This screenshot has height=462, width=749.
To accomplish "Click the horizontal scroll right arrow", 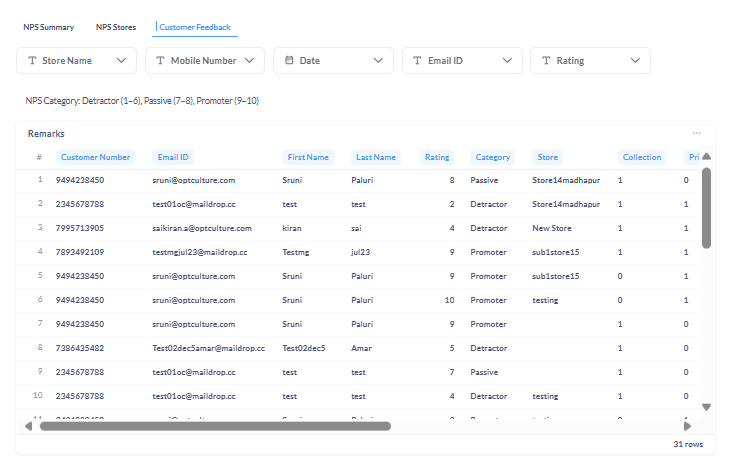I will pyautogui.click(x=688, y=426).
